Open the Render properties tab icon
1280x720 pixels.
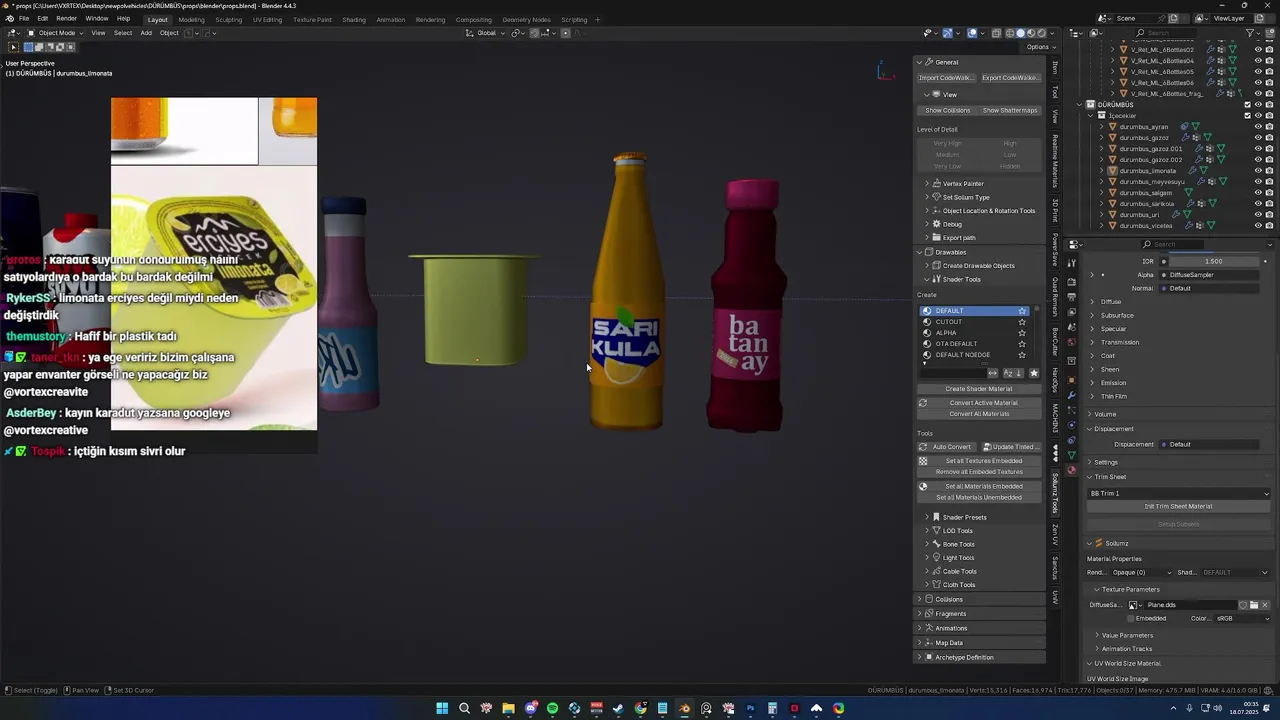point(1071,282)
